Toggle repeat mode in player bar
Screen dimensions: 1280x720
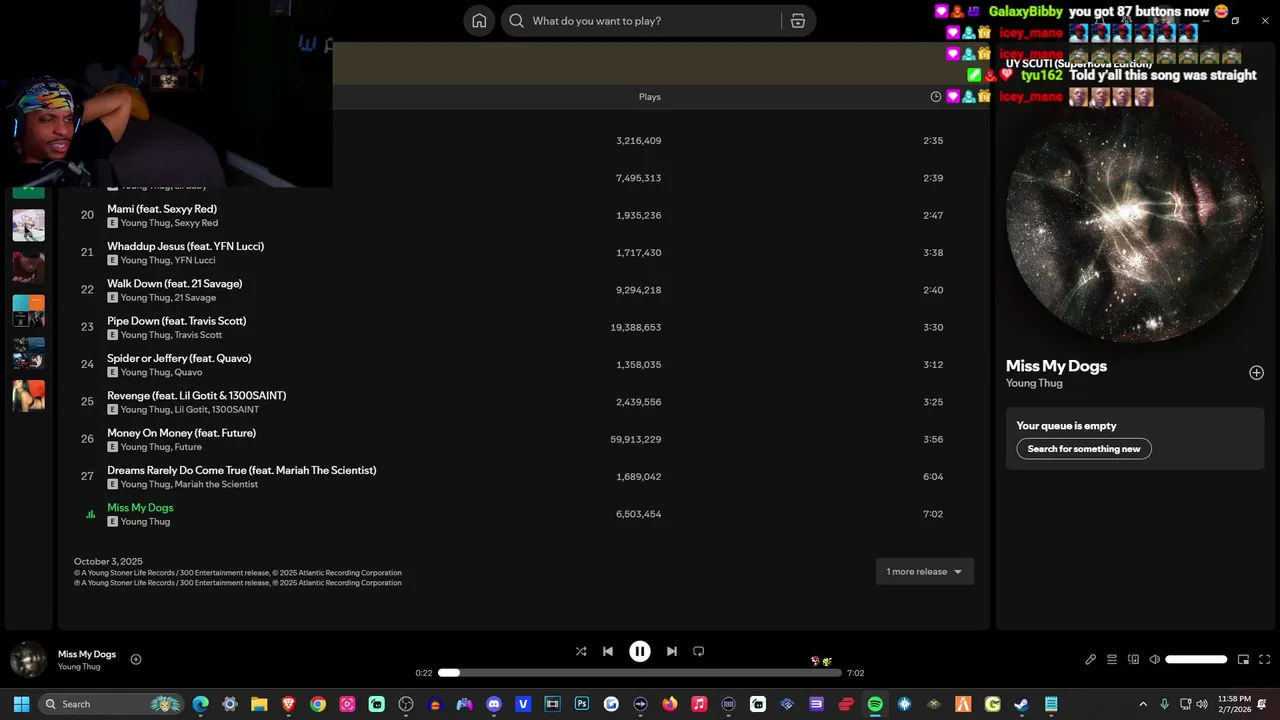click(699, 651)
